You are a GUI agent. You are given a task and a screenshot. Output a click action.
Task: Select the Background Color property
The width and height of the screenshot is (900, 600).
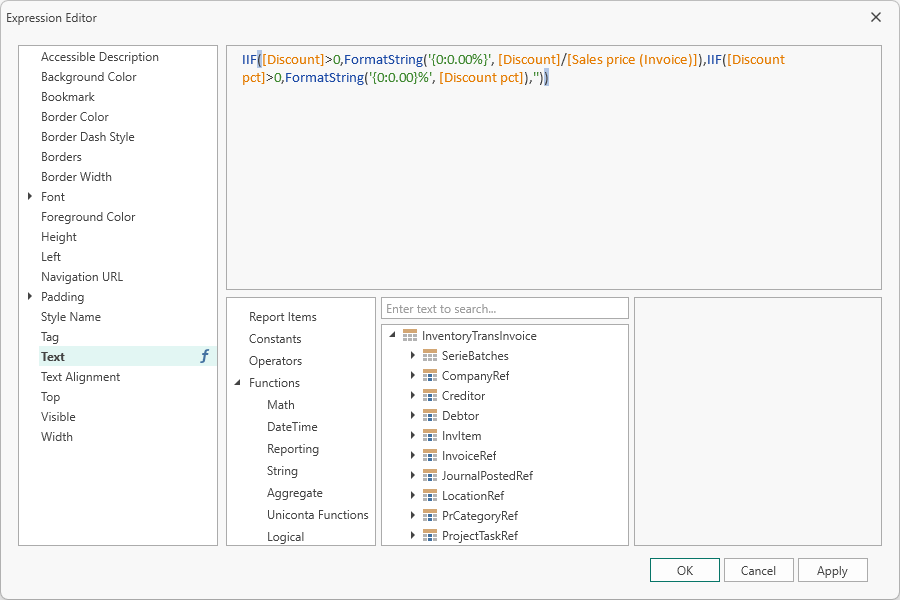[x=88, y=77]
